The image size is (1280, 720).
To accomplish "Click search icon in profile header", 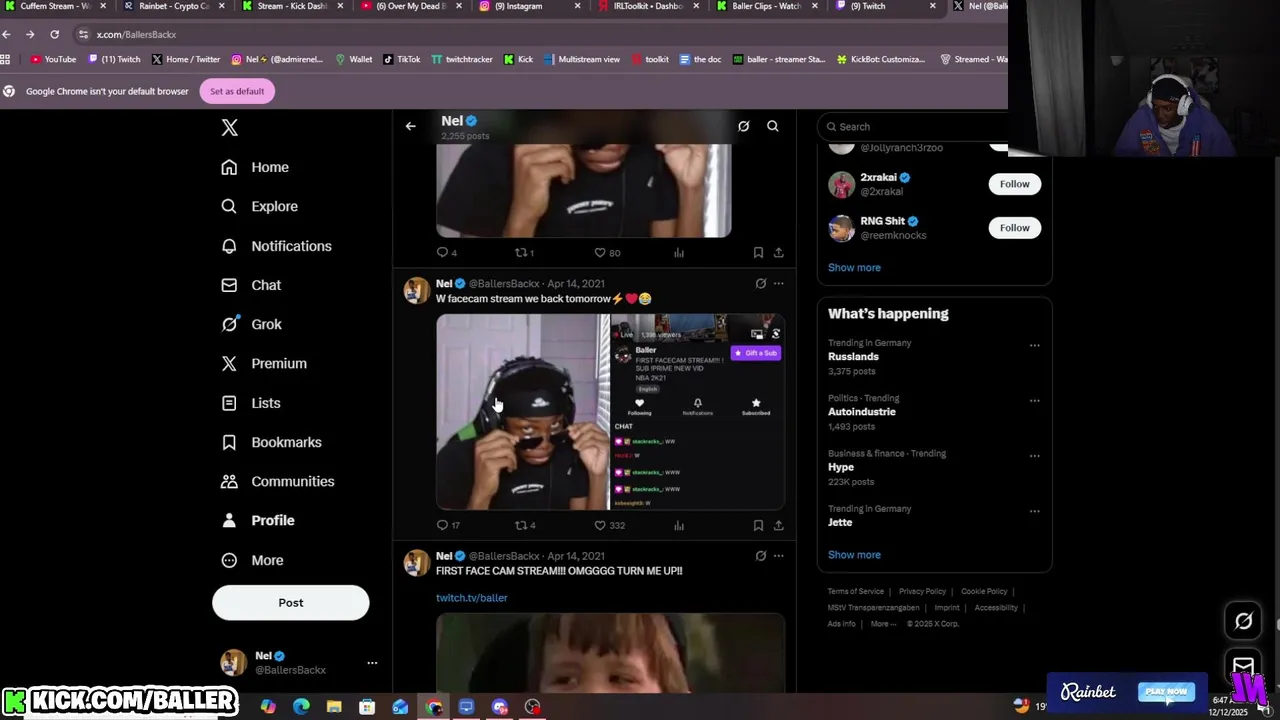I will (x=773, y=126).
